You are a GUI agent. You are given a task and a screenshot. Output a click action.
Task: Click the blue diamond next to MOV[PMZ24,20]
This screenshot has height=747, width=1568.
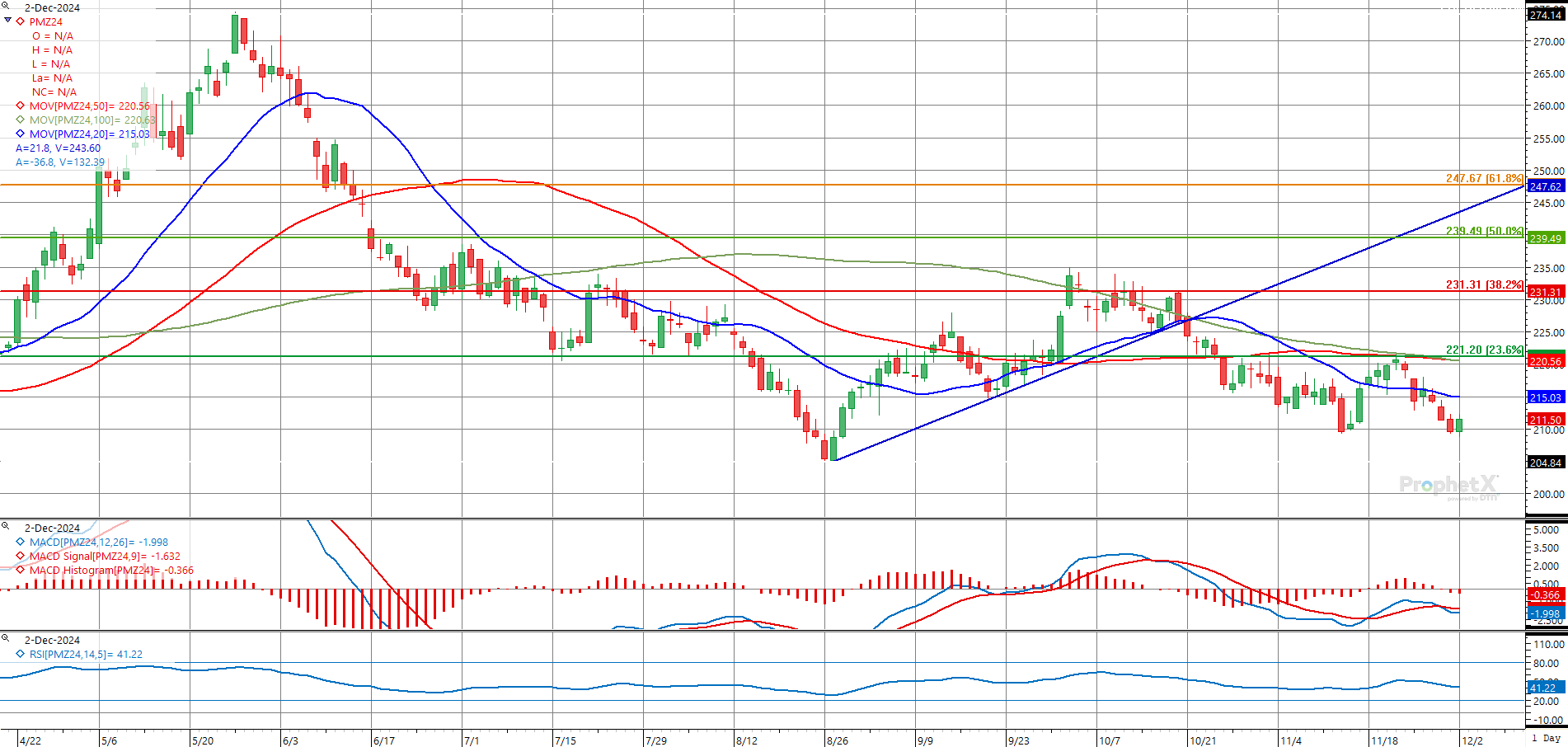pos(21,134)
